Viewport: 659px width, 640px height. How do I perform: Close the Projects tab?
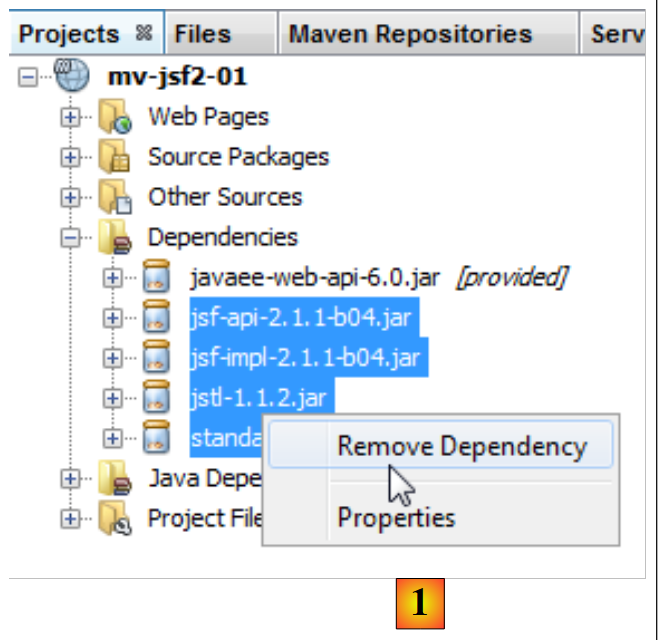coord(143,33)
